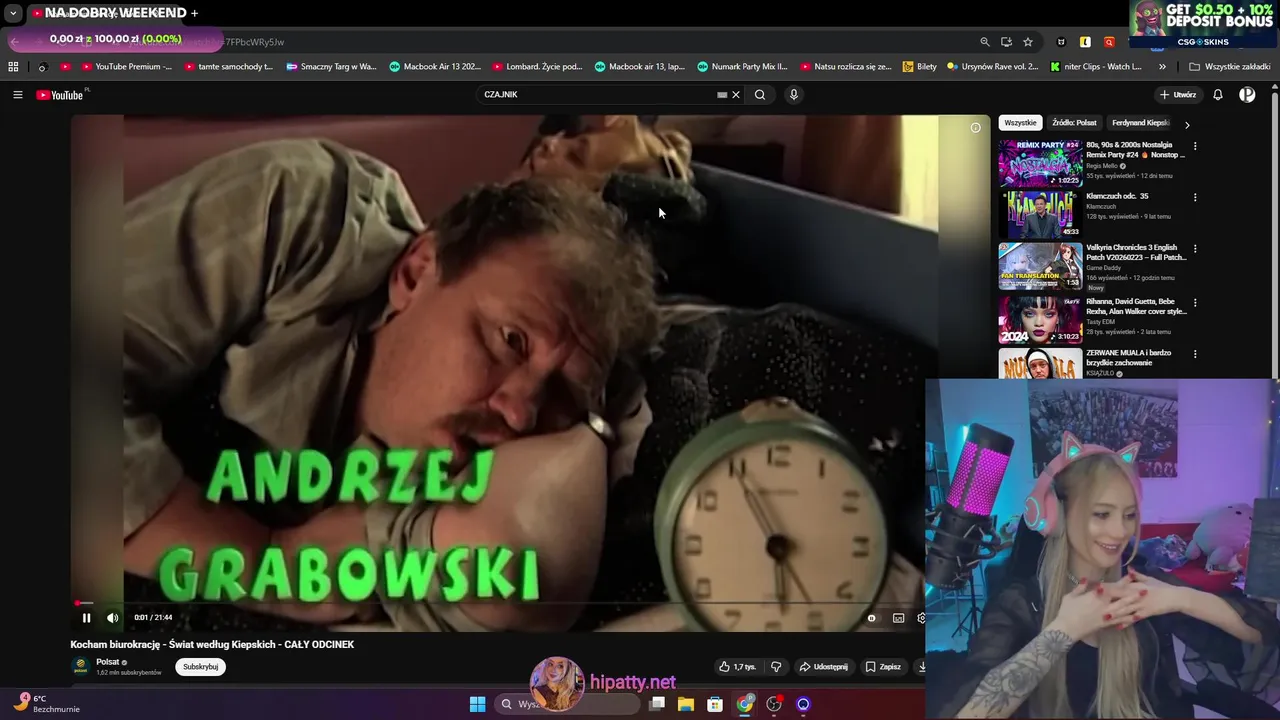Viewport: 1280px width, 720px height.
Task: Open options menu for Valkyria Chronicles video
Action: [1195, 249]
